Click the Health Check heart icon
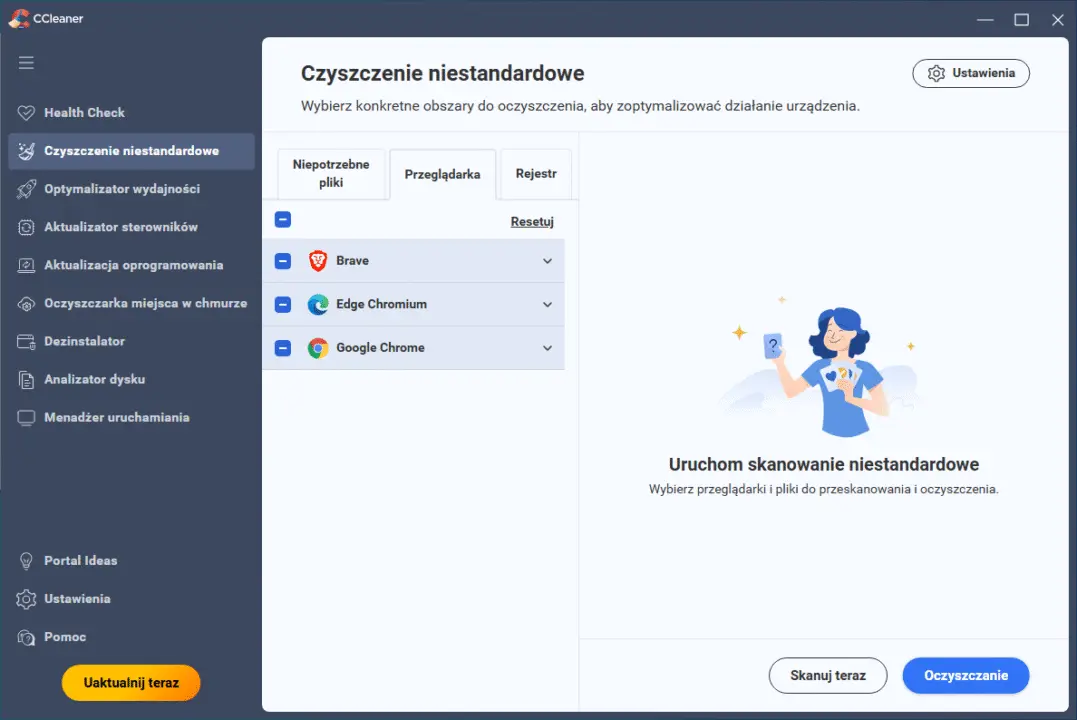The image size is (1077, 720). [x=27, y=113]
